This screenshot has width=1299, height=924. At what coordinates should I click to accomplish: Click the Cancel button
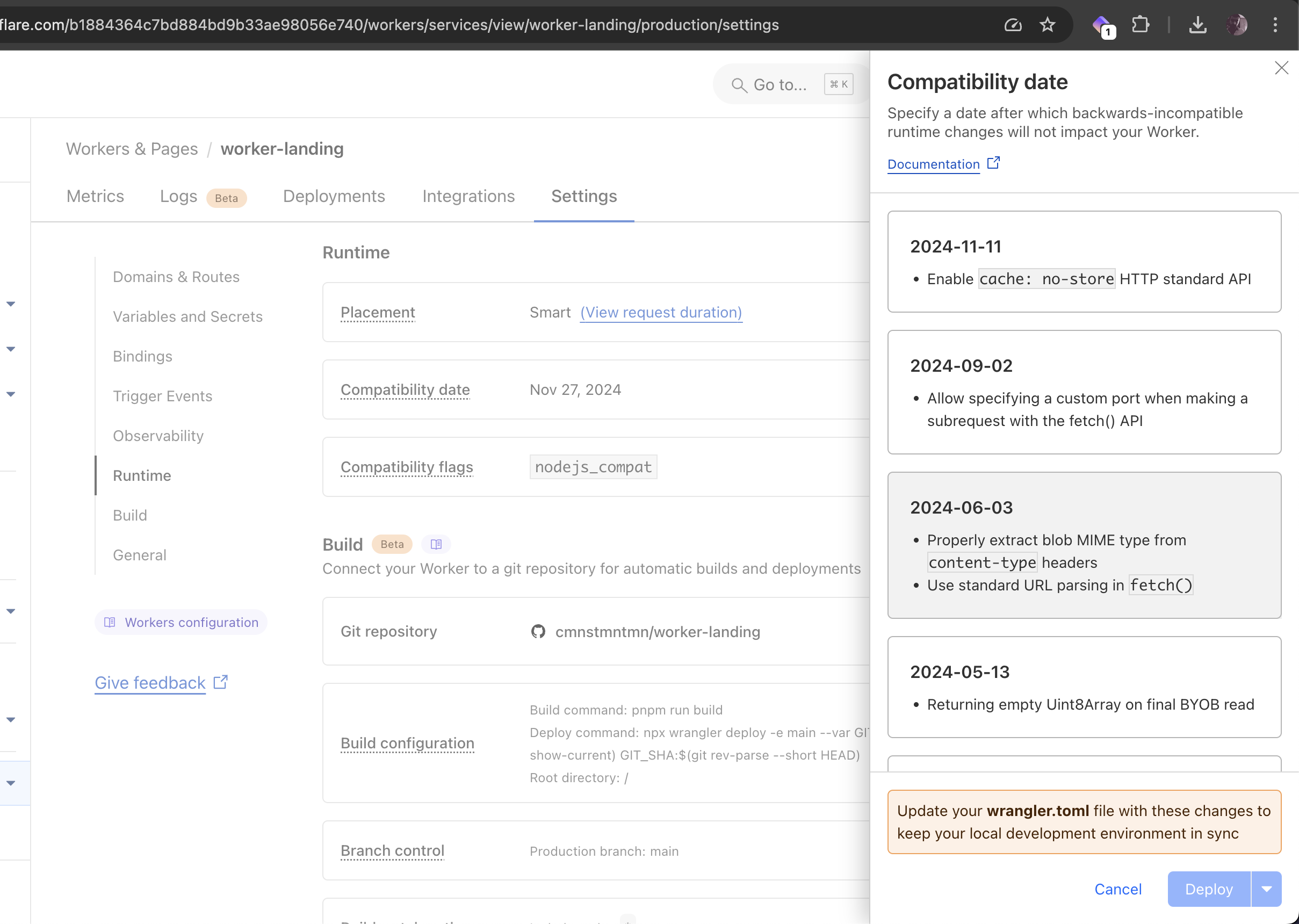[x=1117, y=889]
